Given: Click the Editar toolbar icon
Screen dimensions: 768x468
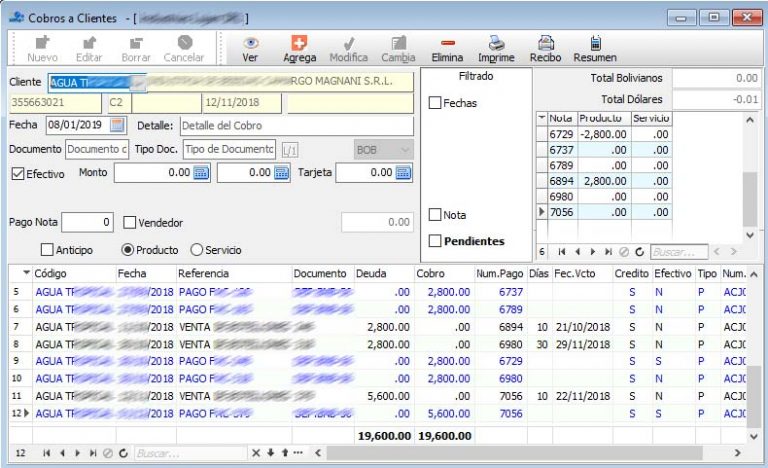Looking at the screenshot, I should (89, 43).
